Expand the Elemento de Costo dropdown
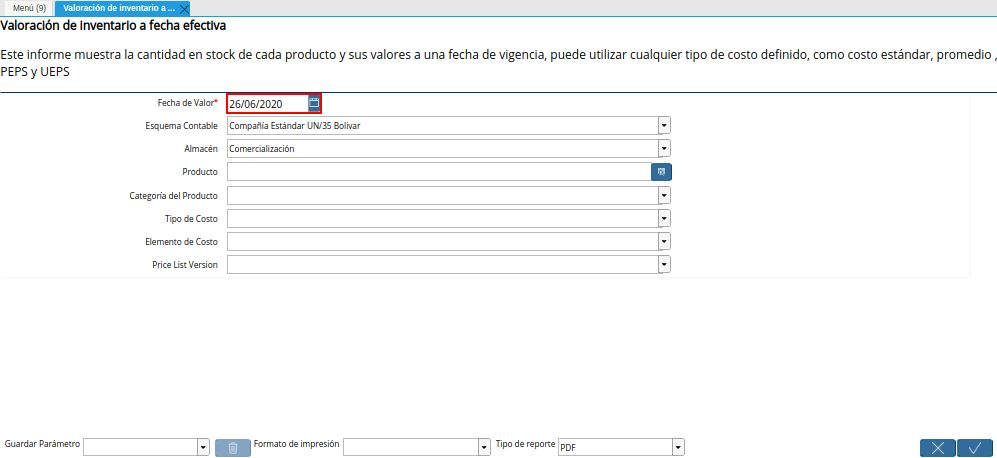The height and width of the screenshot is (458, 997). 664,241
